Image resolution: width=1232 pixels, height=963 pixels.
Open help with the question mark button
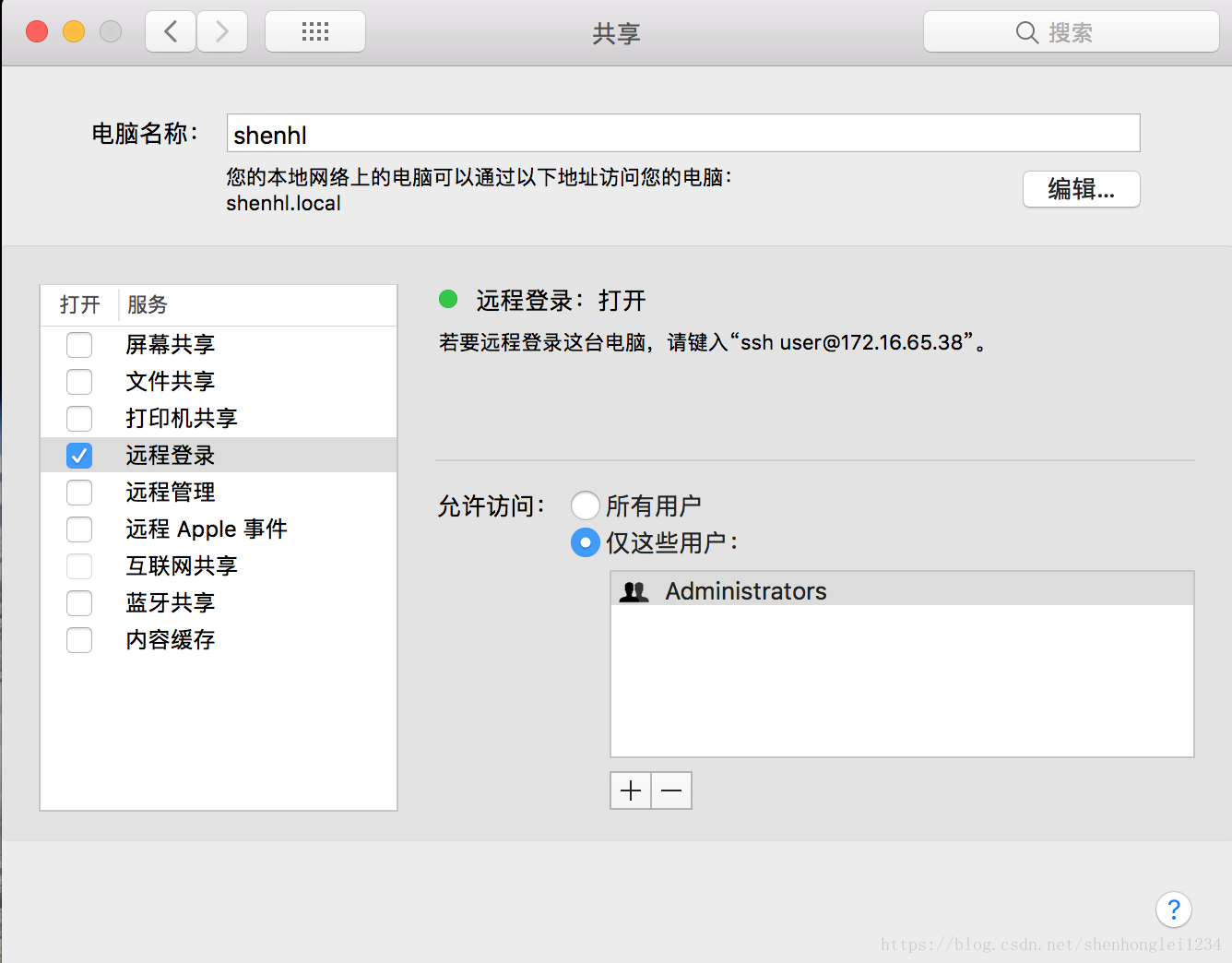[1173, 910]
